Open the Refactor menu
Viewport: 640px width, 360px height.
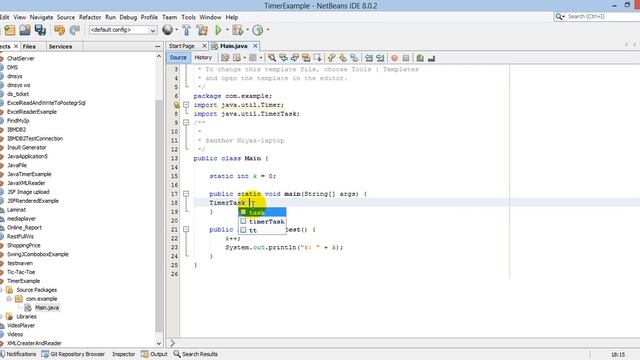tap(90, 17)
